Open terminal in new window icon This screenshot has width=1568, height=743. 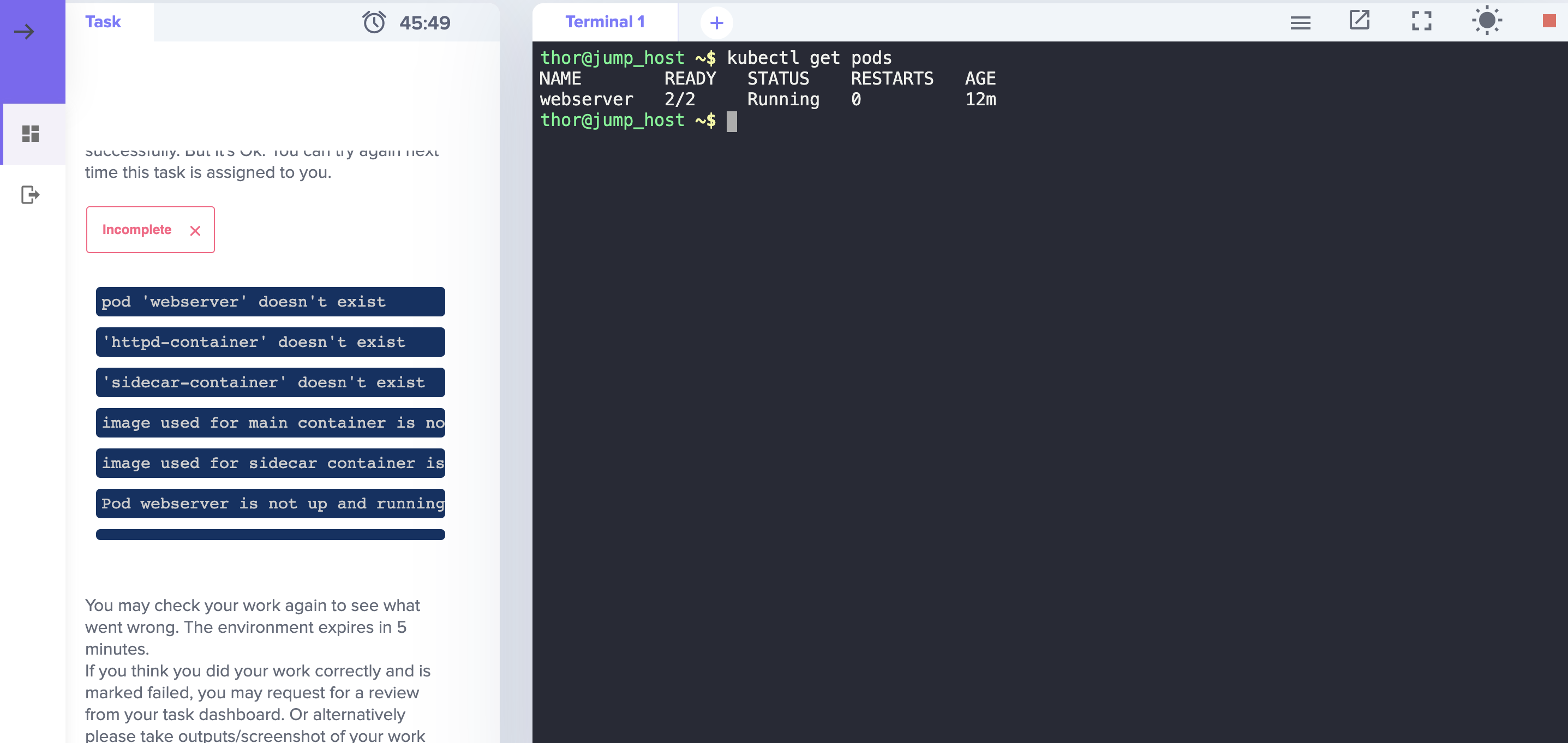pyautogui.click(x=1359, y=21)
